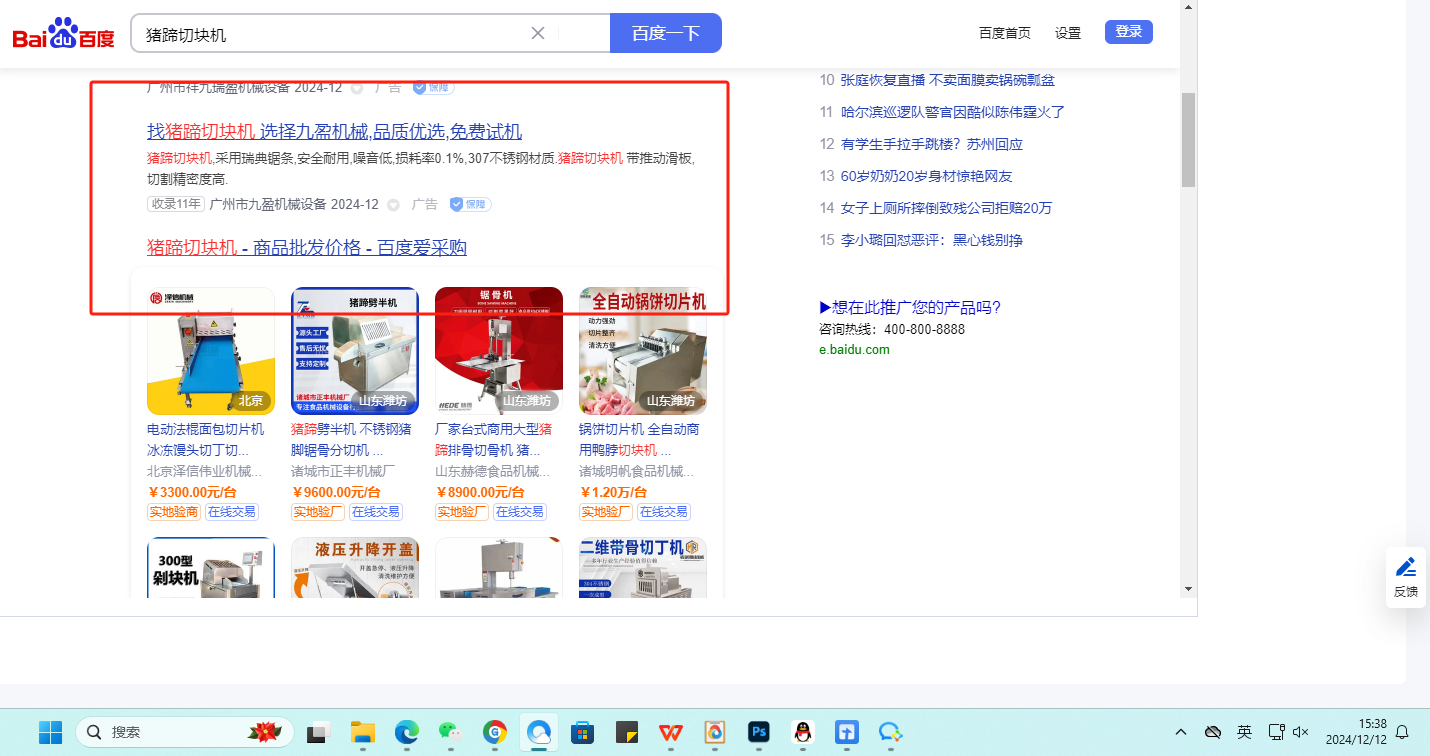
Task: Open QQ penguin icon in the taskbar
Action: tap(802, 732)
